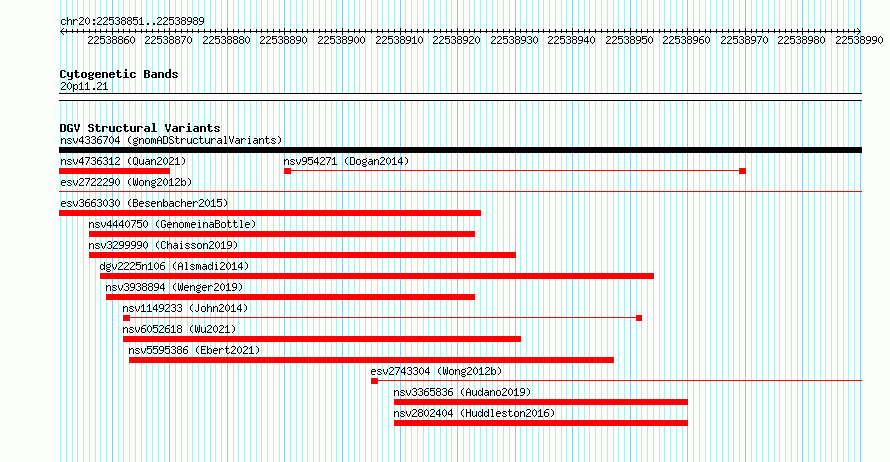
Task: Click ruler position 22538940
Action: pos(572,40)
